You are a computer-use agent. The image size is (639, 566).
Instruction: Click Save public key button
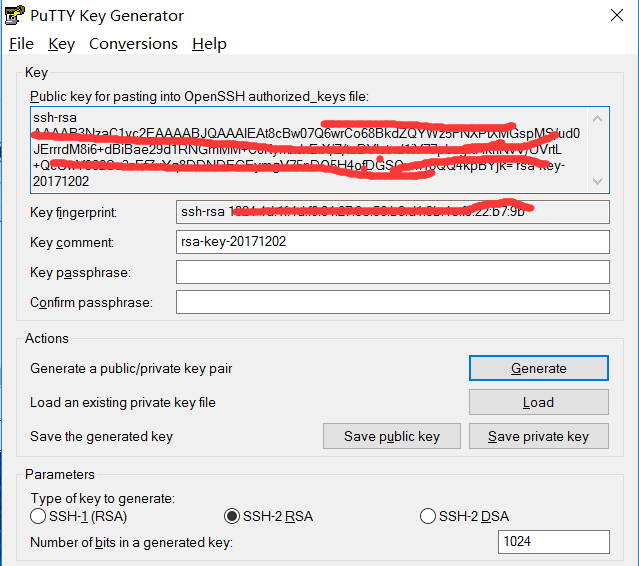(392, 436)
